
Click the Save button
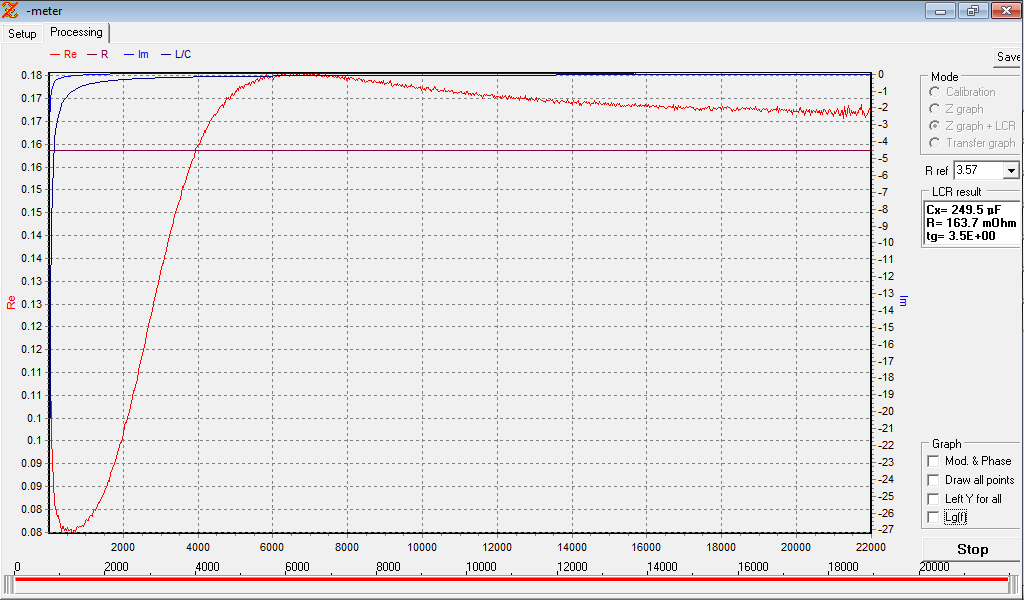[1008, 57]
